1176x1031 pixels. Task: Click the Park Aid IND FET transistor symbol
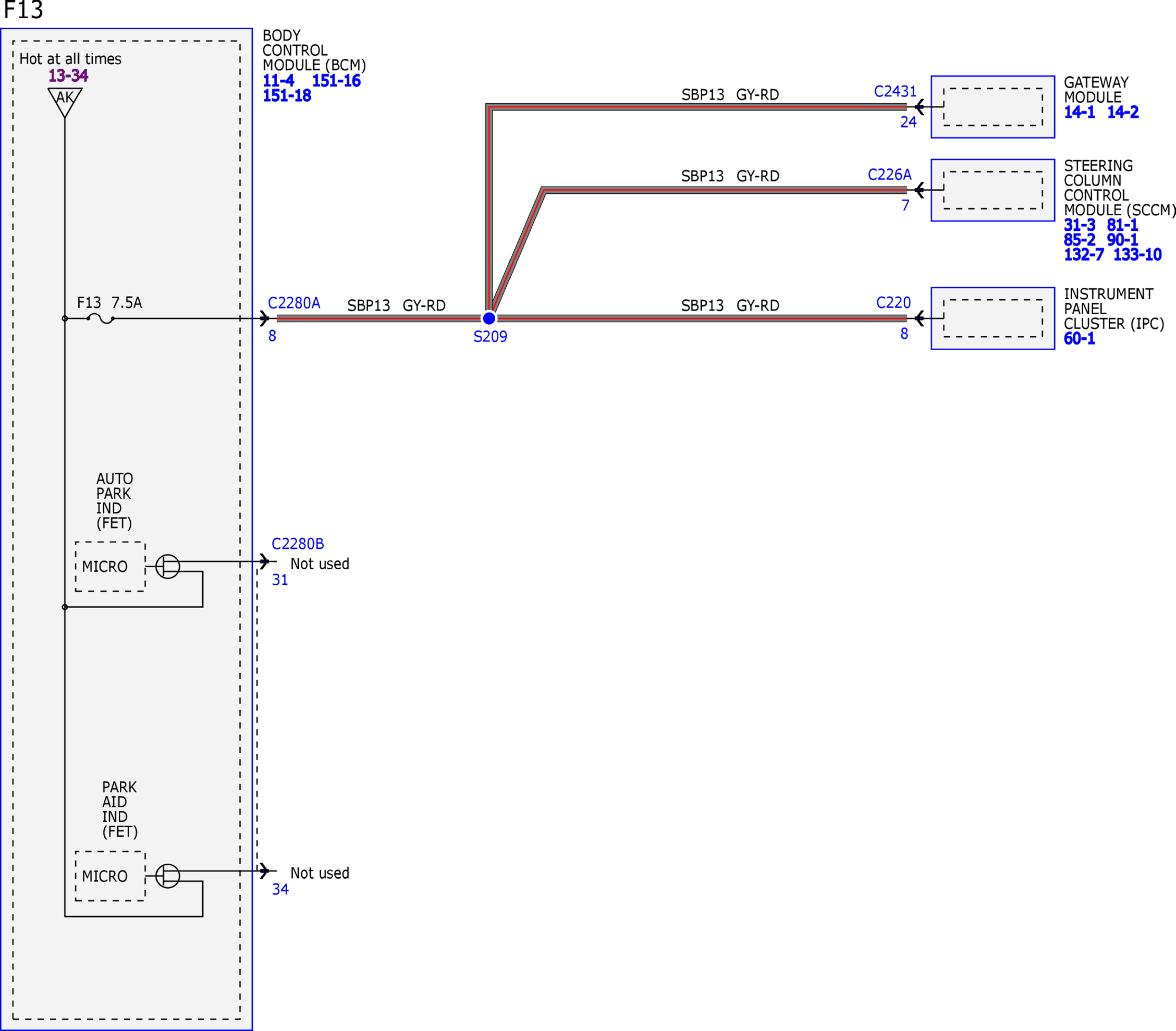point(168,876)
